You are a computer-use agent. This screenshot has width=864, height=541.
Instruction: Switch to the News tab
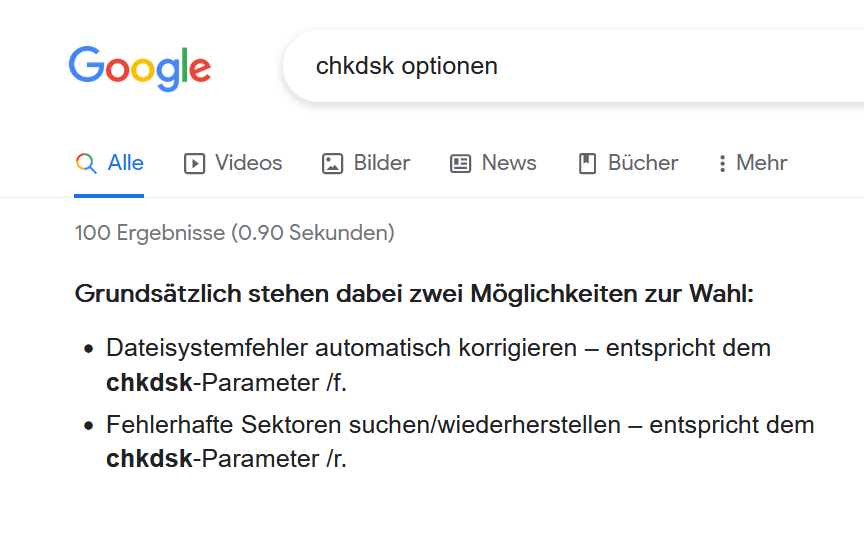[509, 163]
